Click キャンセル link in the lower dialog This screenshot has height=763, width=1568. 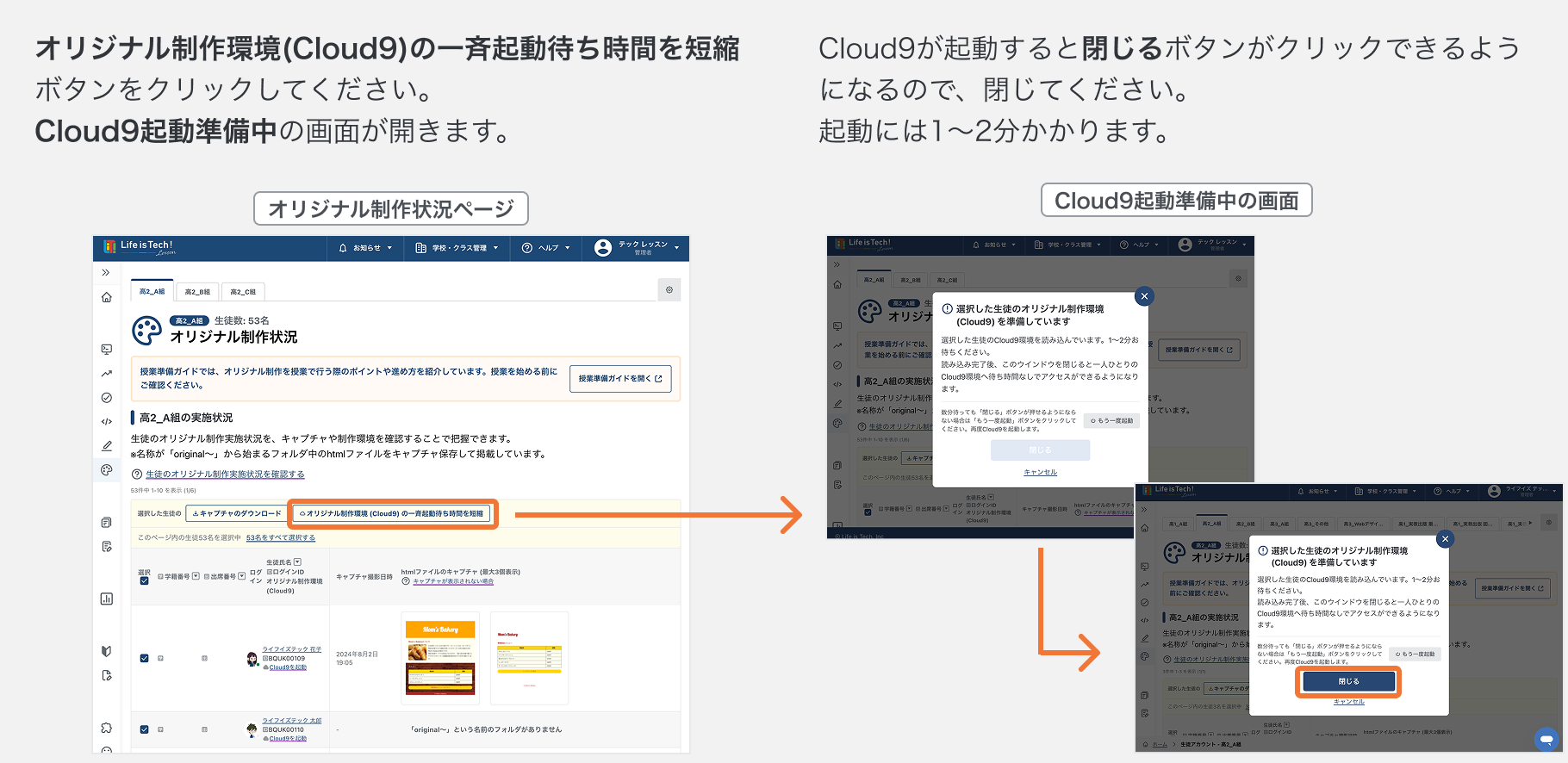[1348, 702]
